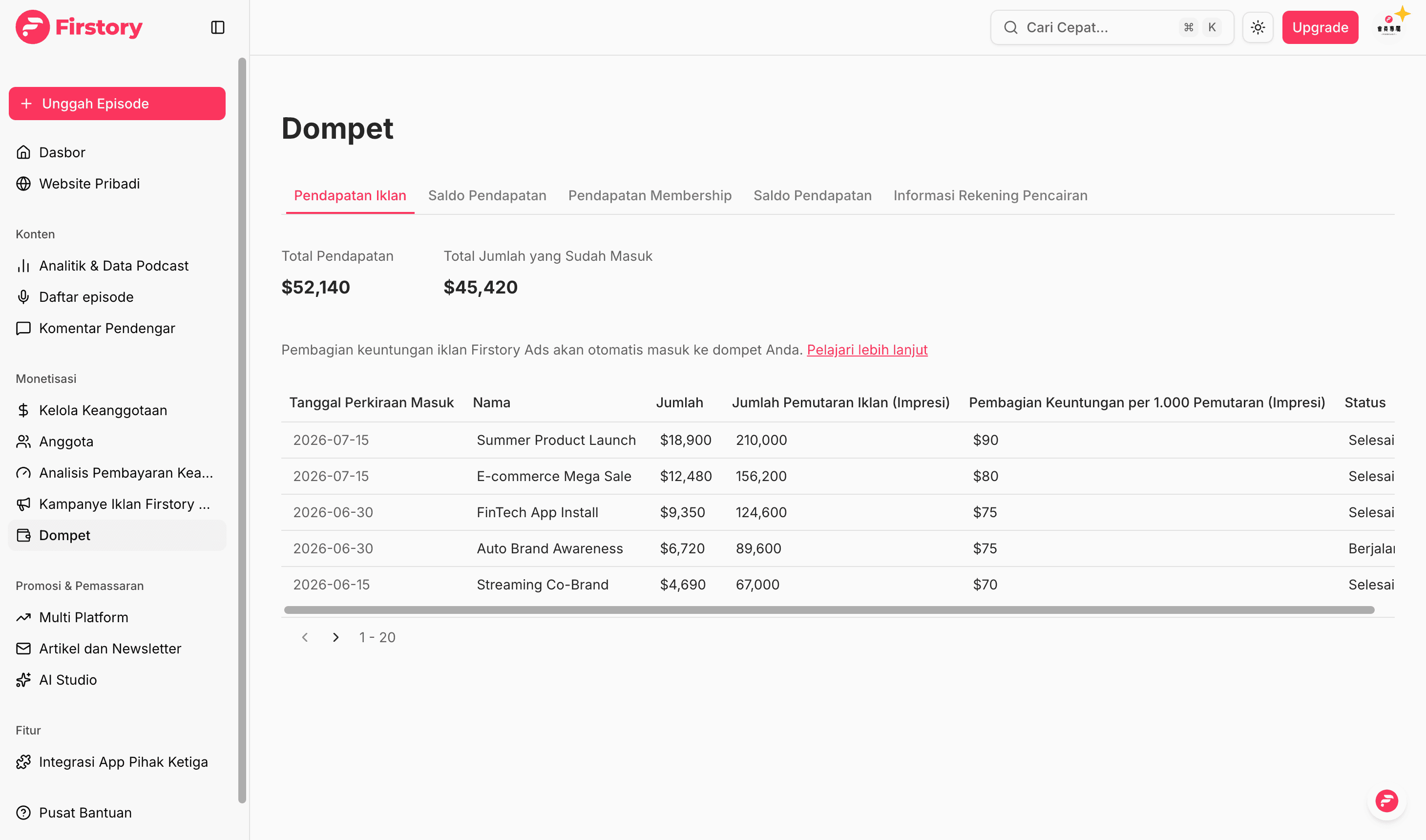Collapse the sidebar panel icon
Viewport: 1426px width, 840px height.
pyautogui.click(x=218, y=27)
